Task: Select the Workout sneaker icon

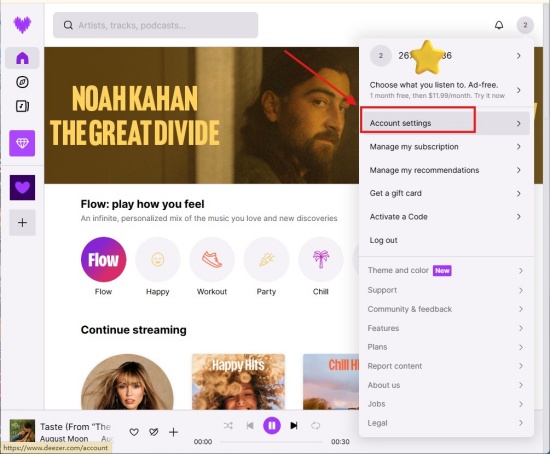Action: coord(212,260)
